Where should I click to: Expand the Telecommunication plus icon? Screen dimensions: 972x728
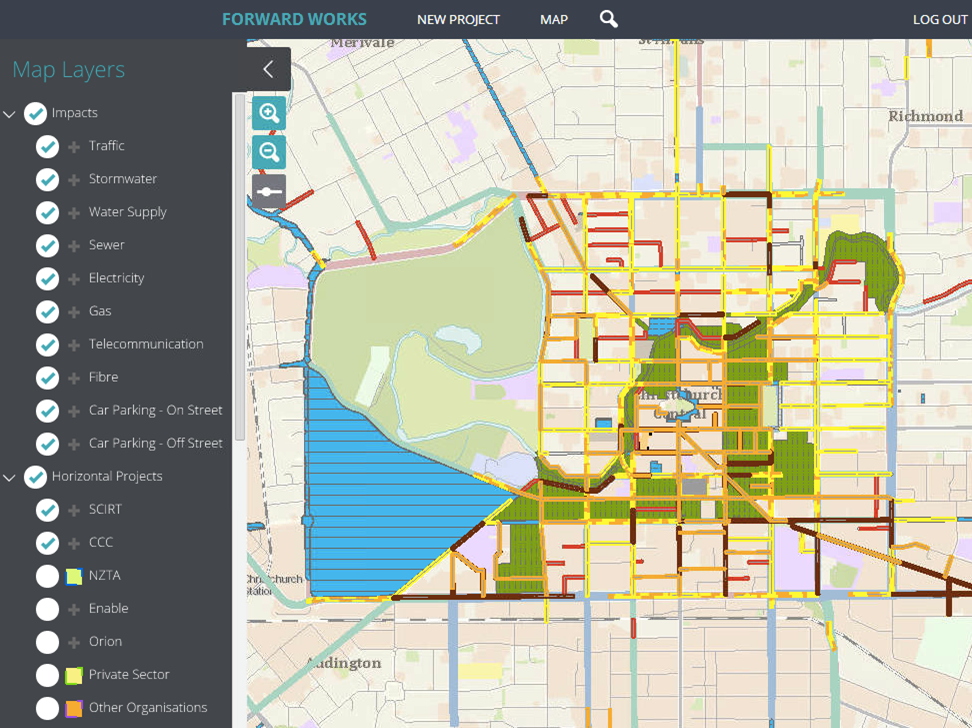(74, 345)
